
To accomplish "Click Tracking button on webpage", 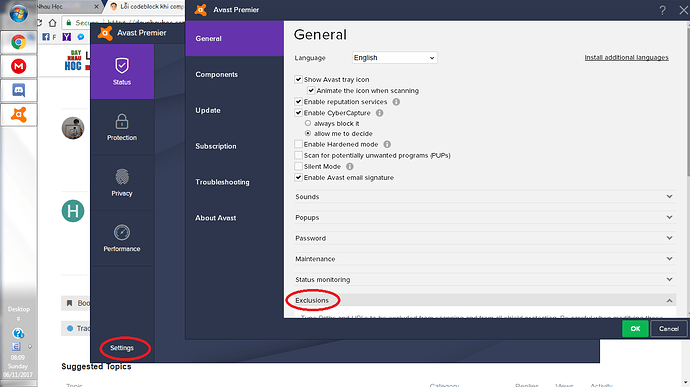I will point(76,328).
